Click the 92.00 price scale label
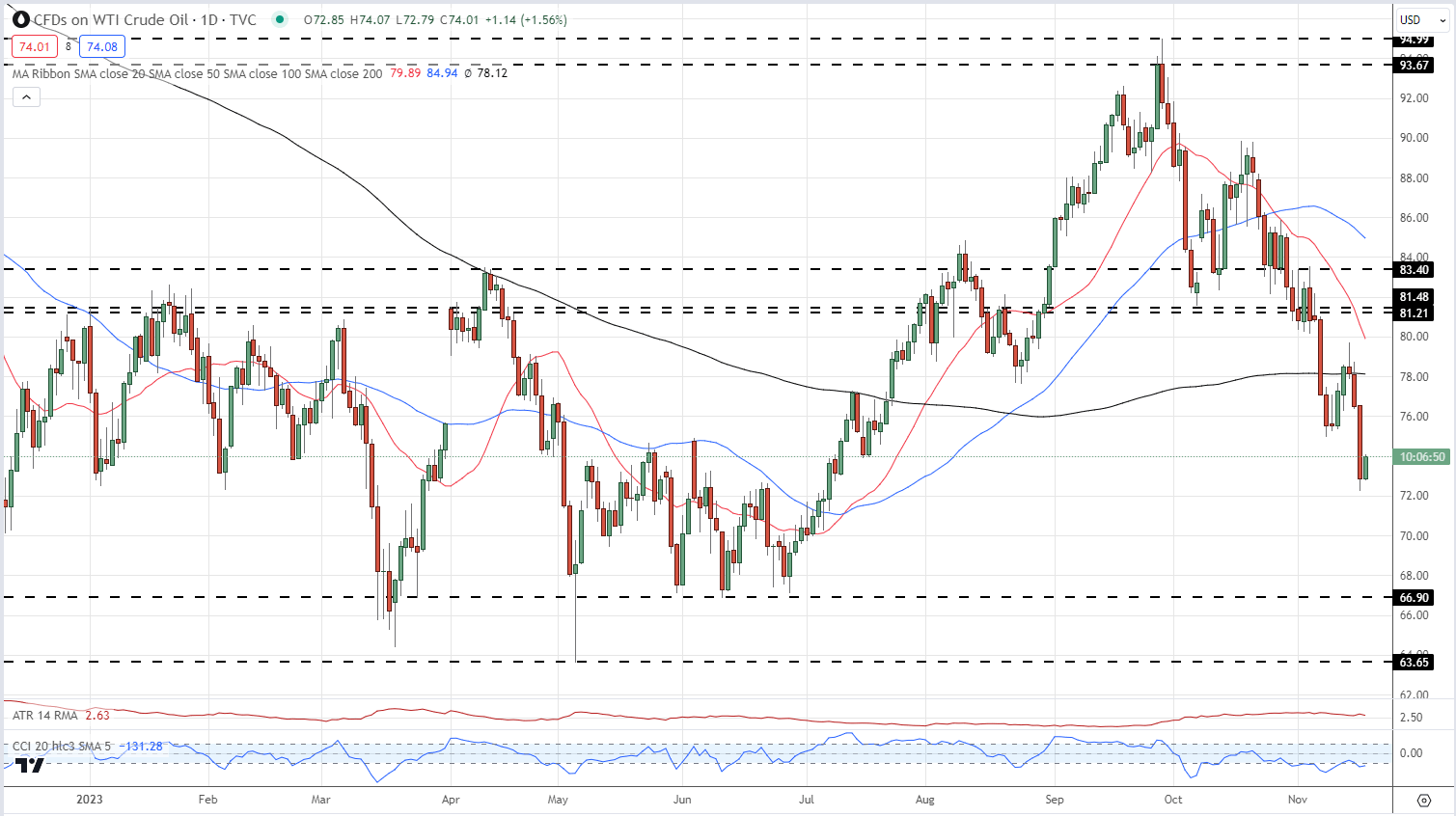1456x816 pixels. pos(1415,98)
